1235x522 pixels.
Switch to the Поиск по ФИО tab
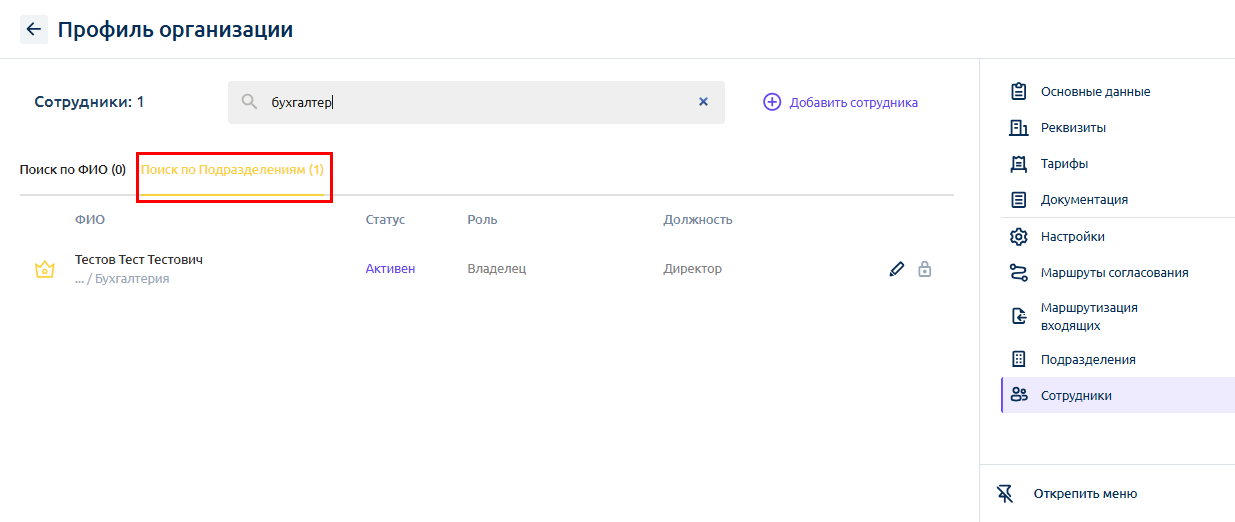pos(73,170)
